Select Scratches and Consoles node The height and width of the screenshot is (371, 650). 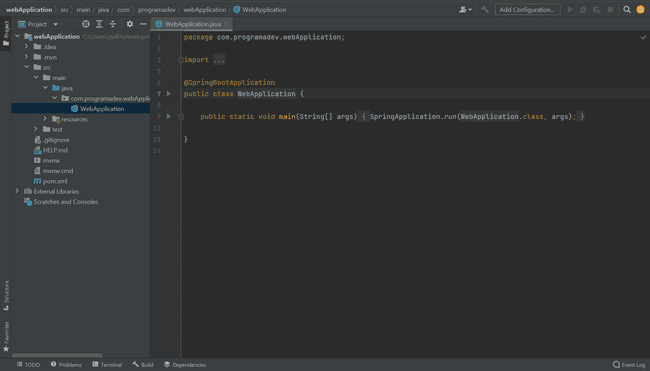tap(61, 202)
